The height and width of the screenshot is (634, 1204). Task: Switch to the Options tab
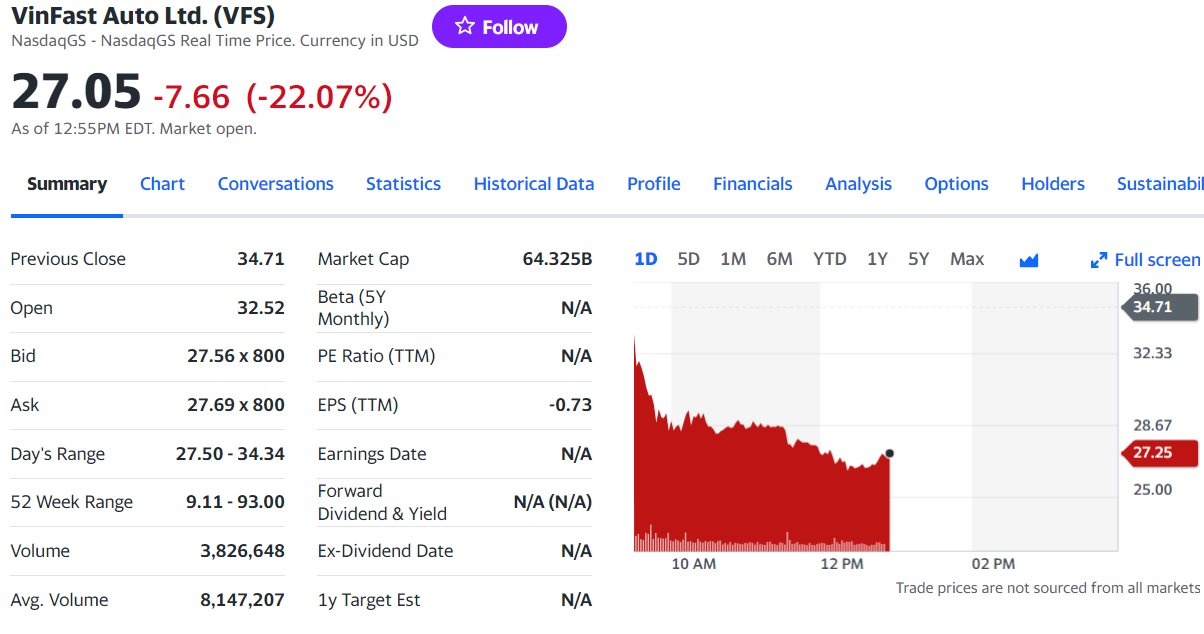coord(956,184)
